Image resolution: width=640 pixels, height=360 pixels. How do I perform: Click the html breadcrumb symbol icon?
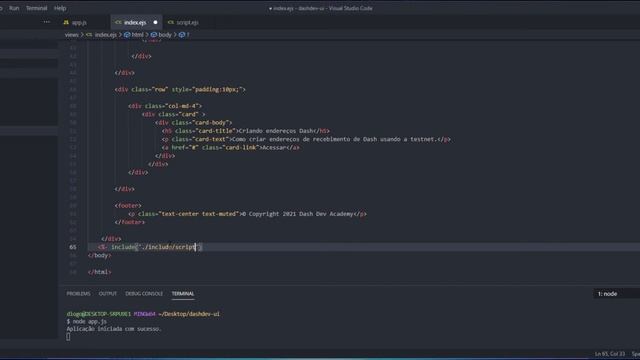127,35
